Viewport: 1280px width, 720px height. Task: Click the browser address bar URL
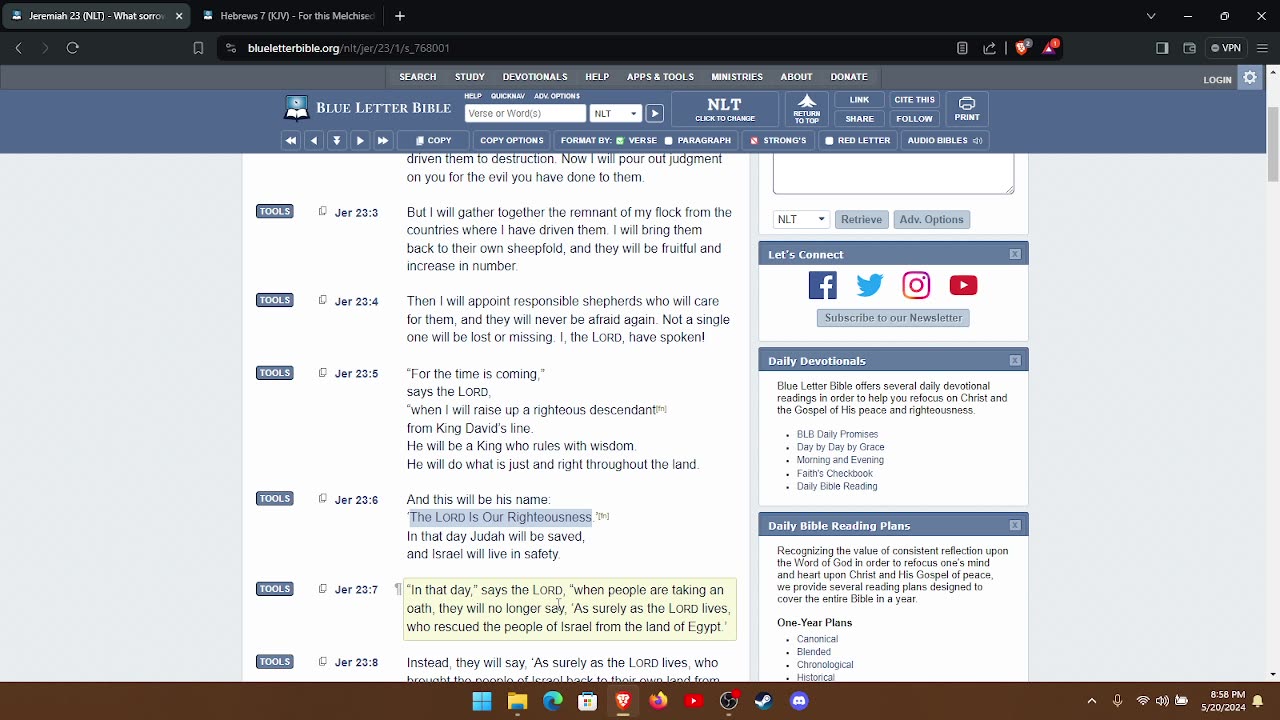tap(348, 48)
